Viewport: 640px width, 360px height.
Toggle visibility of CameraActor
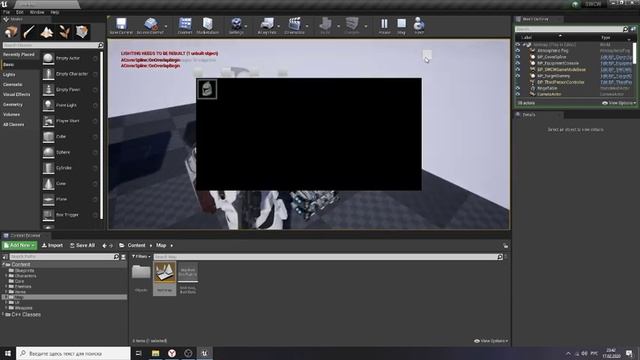pos(518,94)
